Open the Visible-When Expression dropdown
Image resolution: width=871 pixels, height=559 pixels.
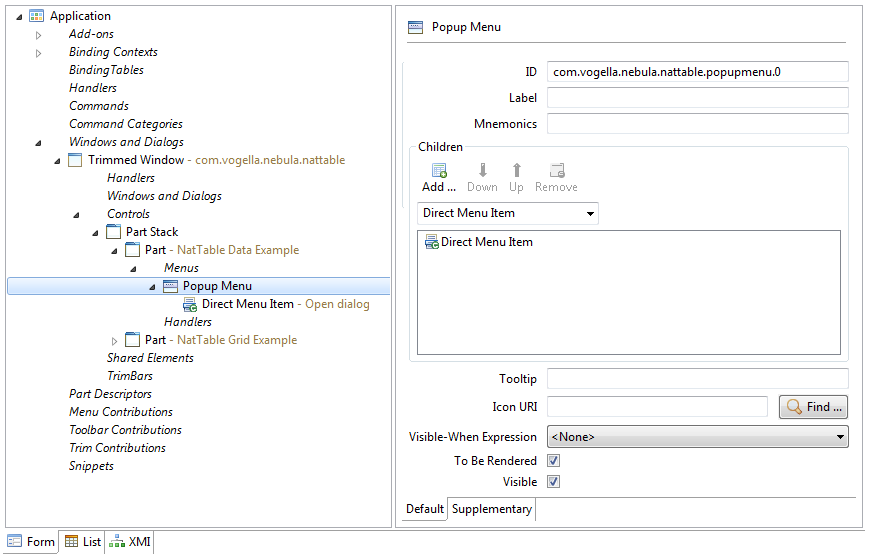pos(698,437)
